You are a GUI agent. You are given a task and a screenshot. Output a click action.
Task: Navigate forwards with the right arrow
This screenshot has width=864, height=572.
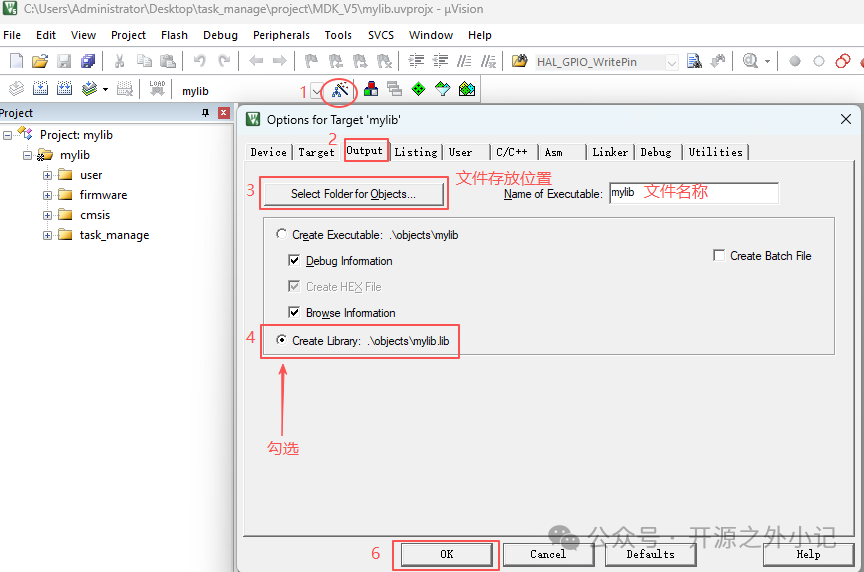(280, 61)
